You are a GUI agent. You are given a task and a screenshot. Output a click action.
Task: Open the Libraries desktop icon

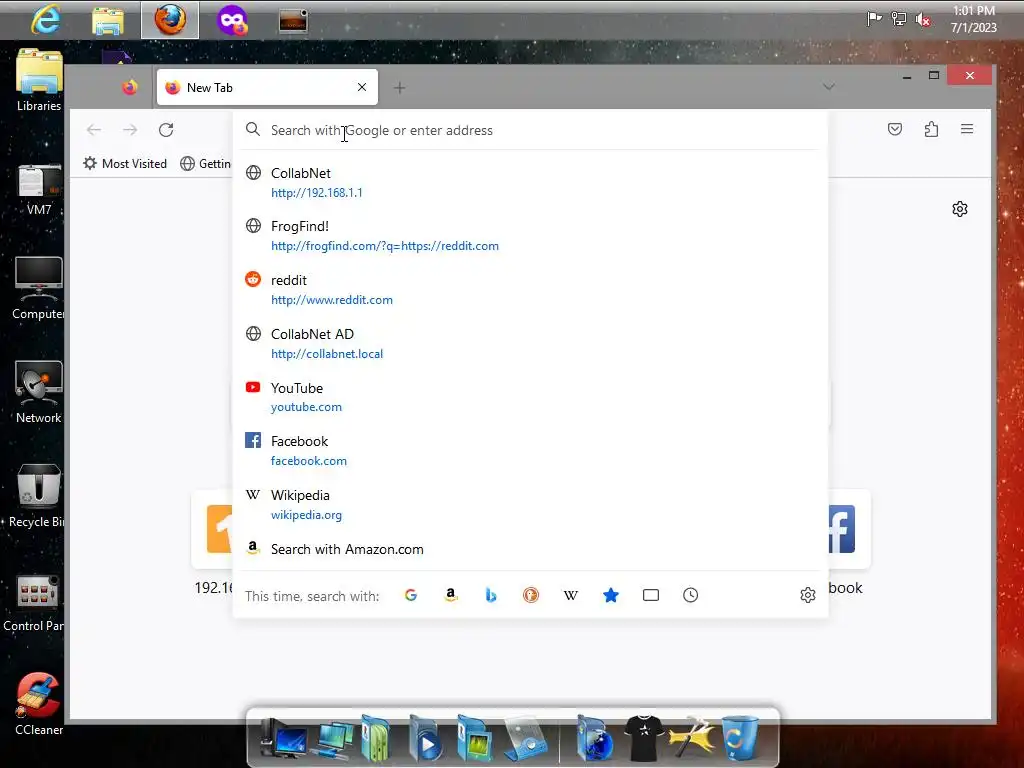click(39, 80)
